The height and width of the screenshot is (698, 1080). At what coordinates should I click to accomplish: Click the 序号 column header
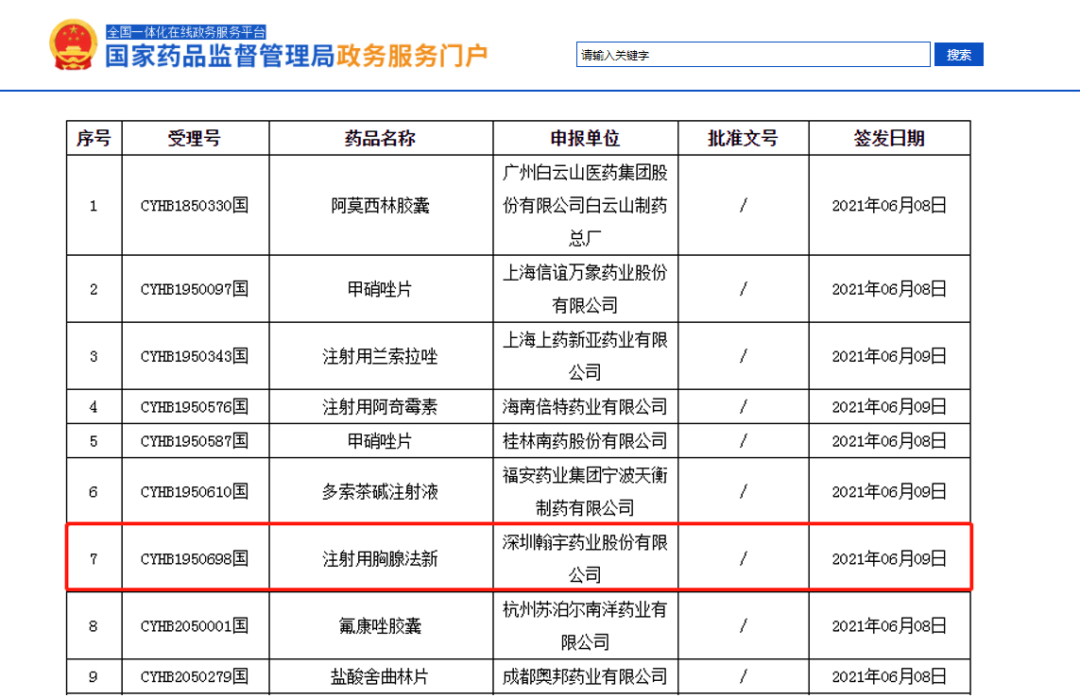(94, 139)
